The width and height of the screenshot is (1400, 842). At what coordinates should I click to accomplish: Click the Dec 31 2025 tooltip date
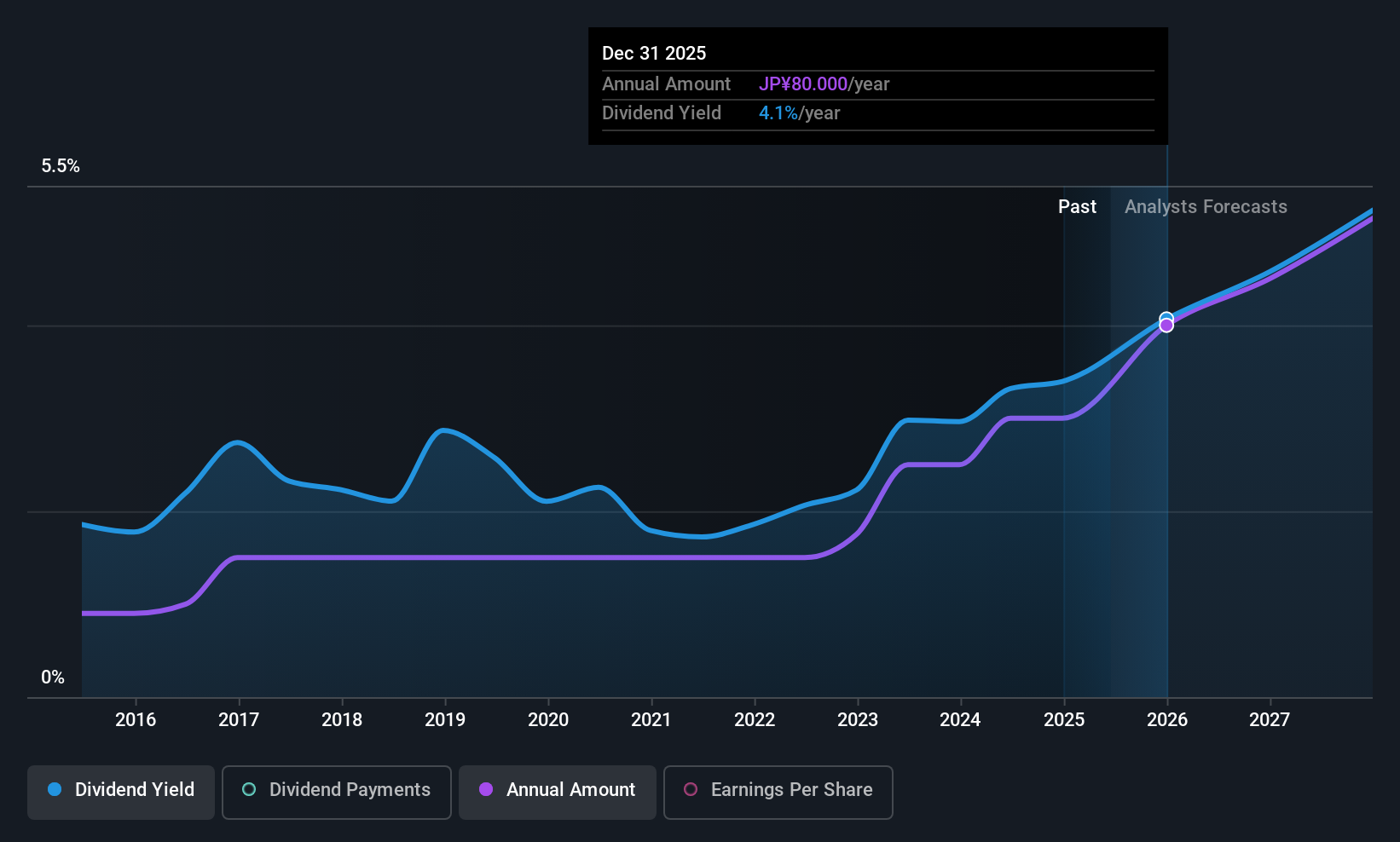pyautogui.click(x=654, y=54)
